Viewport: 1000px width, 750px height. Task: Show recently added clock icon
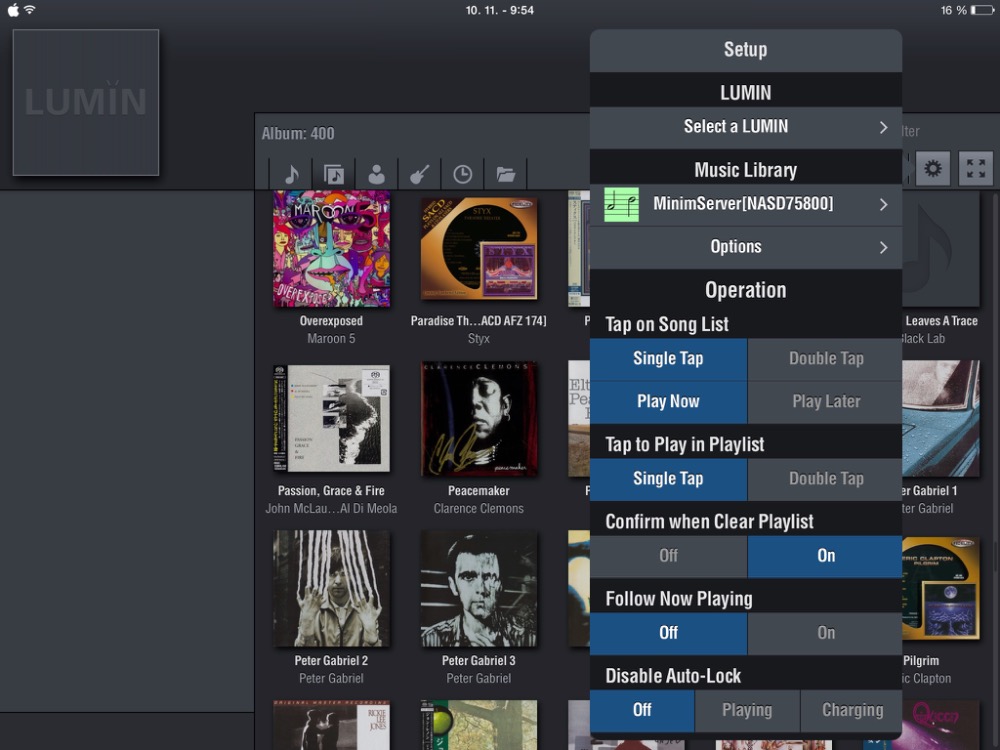[x=462, y=174]
